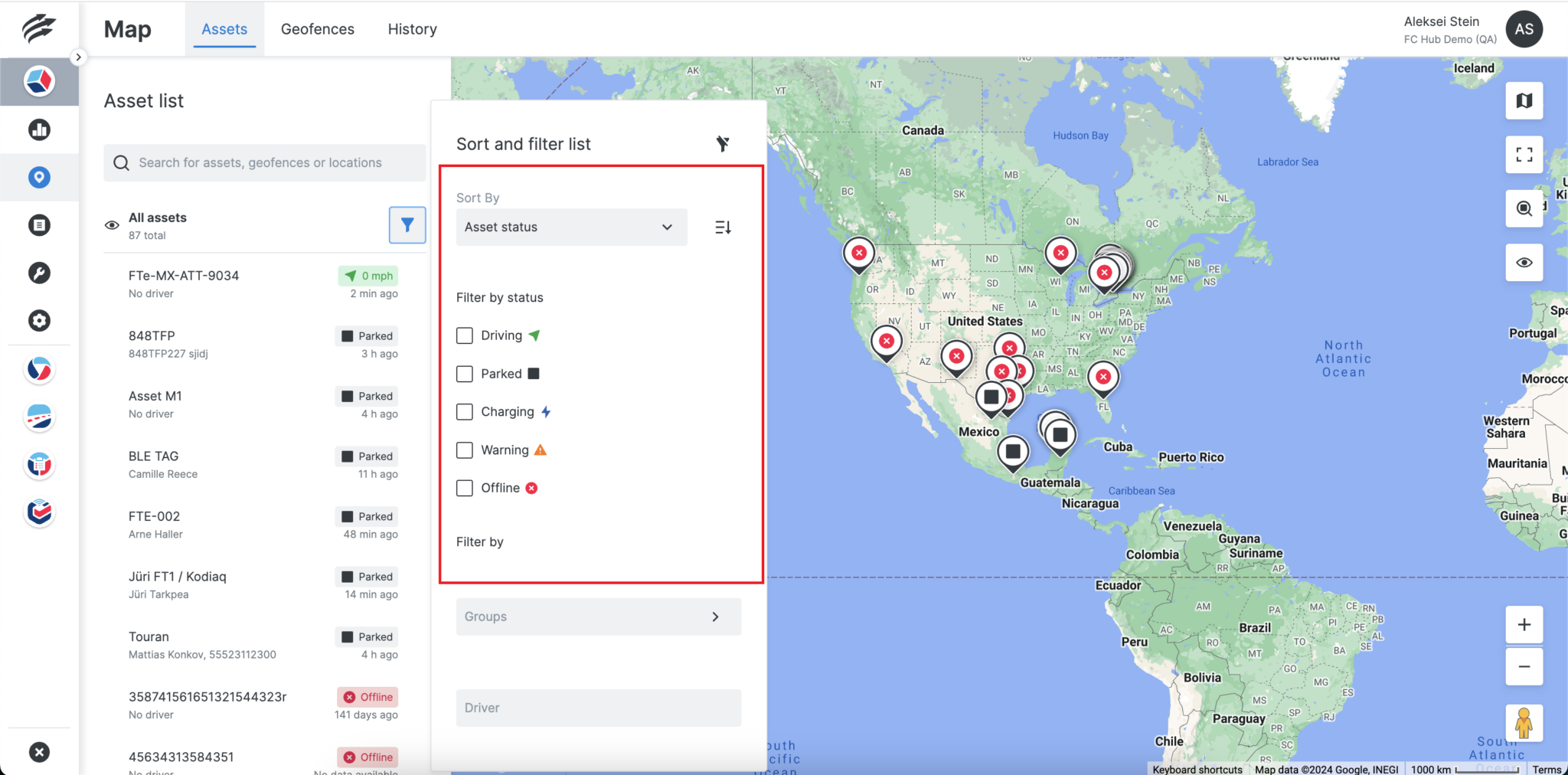The width and height of the screenshot is (1568, 775).
Task: Select the maintenance wrench icon
Action: pos(39,273)
